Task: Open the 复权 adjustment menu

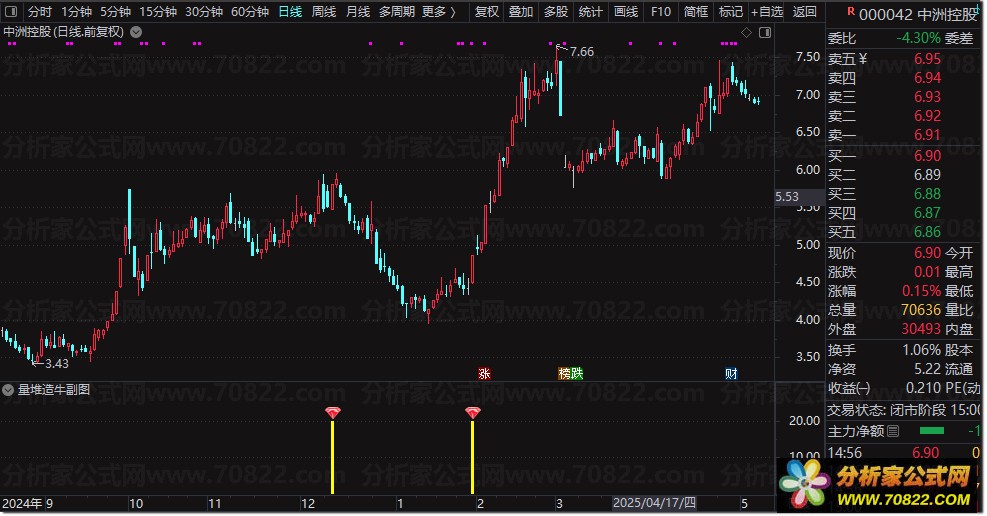Action: pyautogui.click(x=487, y=11)
